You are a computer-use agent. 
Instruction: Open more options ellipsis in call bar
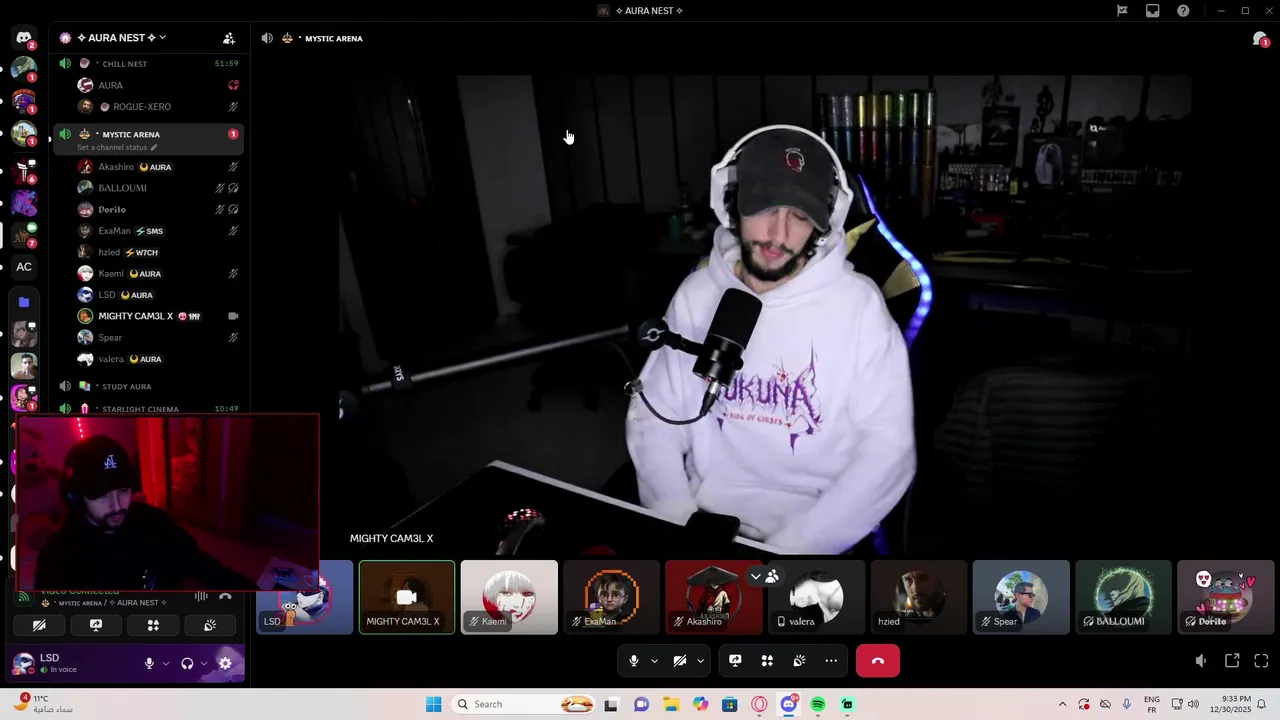831,661
